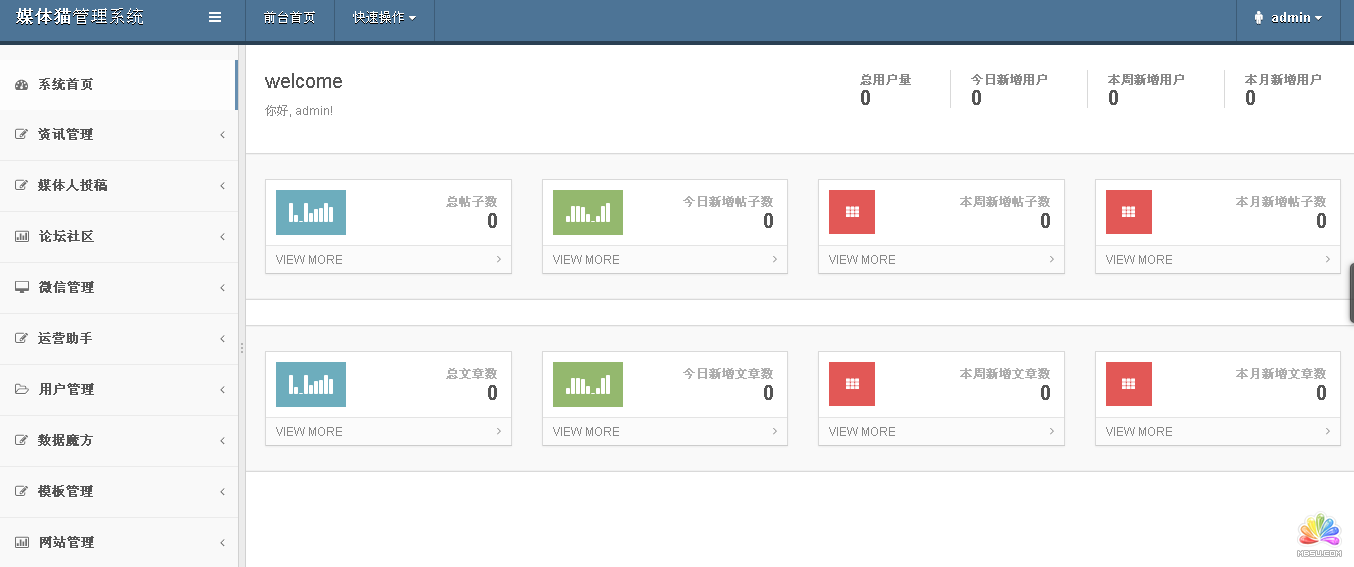
Task: Expand the 资讯管理 sidebar menu
Action: (x=66, y=135)
